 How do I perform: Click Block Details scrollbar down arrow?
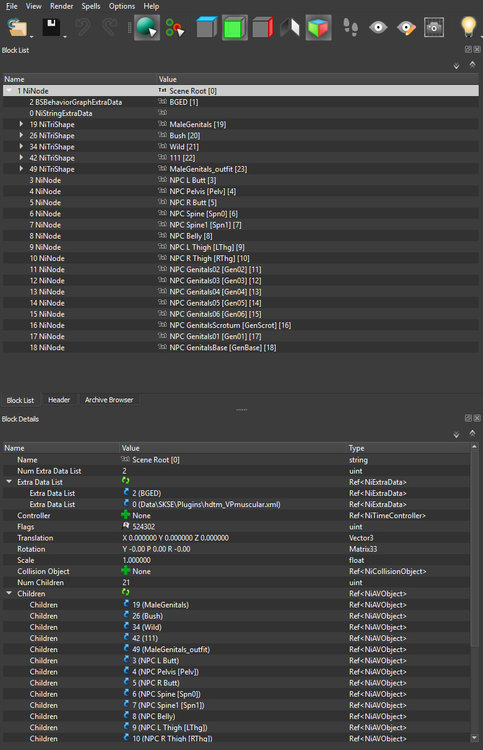474,737
